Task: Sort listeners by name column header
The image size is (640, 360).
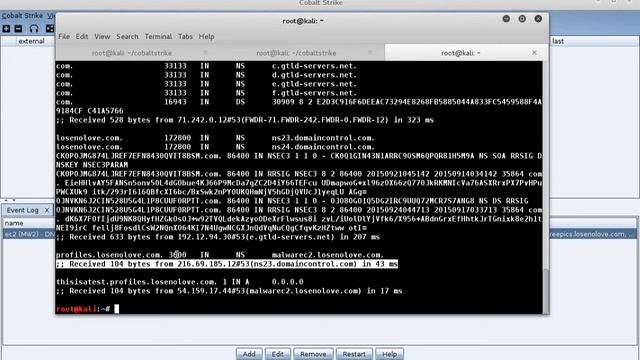Action: (x=14, y=223)
